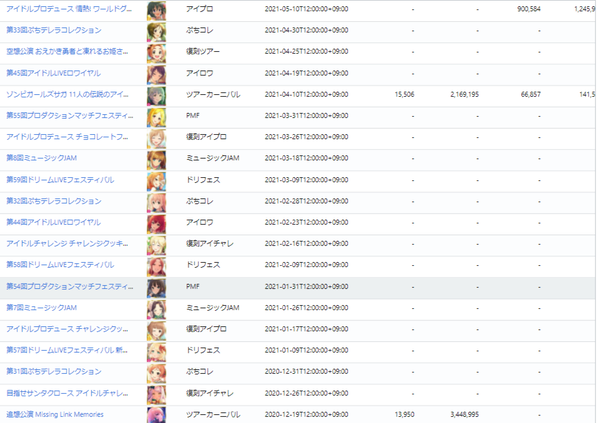Image resolution: width=600 pixels, height=423 pixels.
Task: Open the アイドルプロデュース 情熱! ワールドグ... link
Action: click(69, 9)
